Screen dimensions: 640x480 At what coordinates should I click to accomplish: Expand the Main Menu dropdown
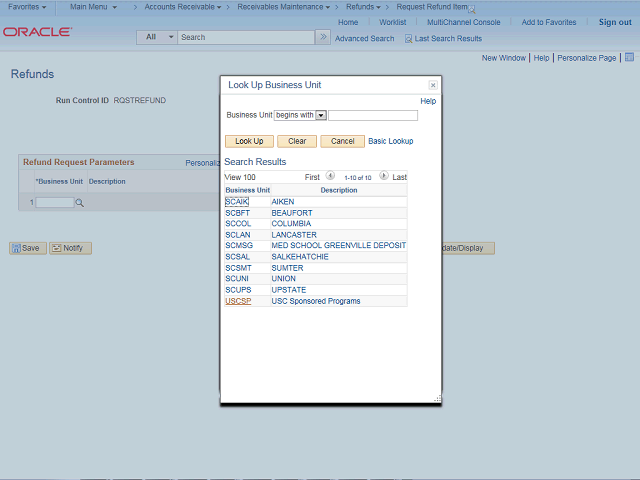93,7
